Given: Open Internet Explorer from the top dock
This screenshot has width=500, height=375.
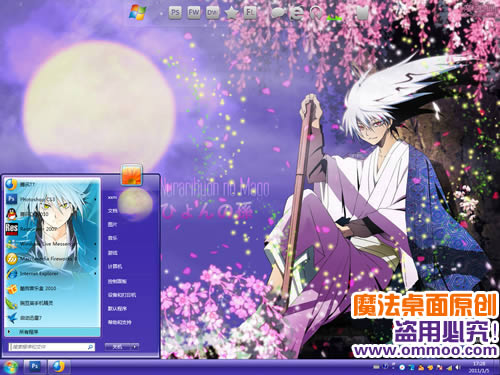Looking at the screenshot, I should click(x=297, y=13).
